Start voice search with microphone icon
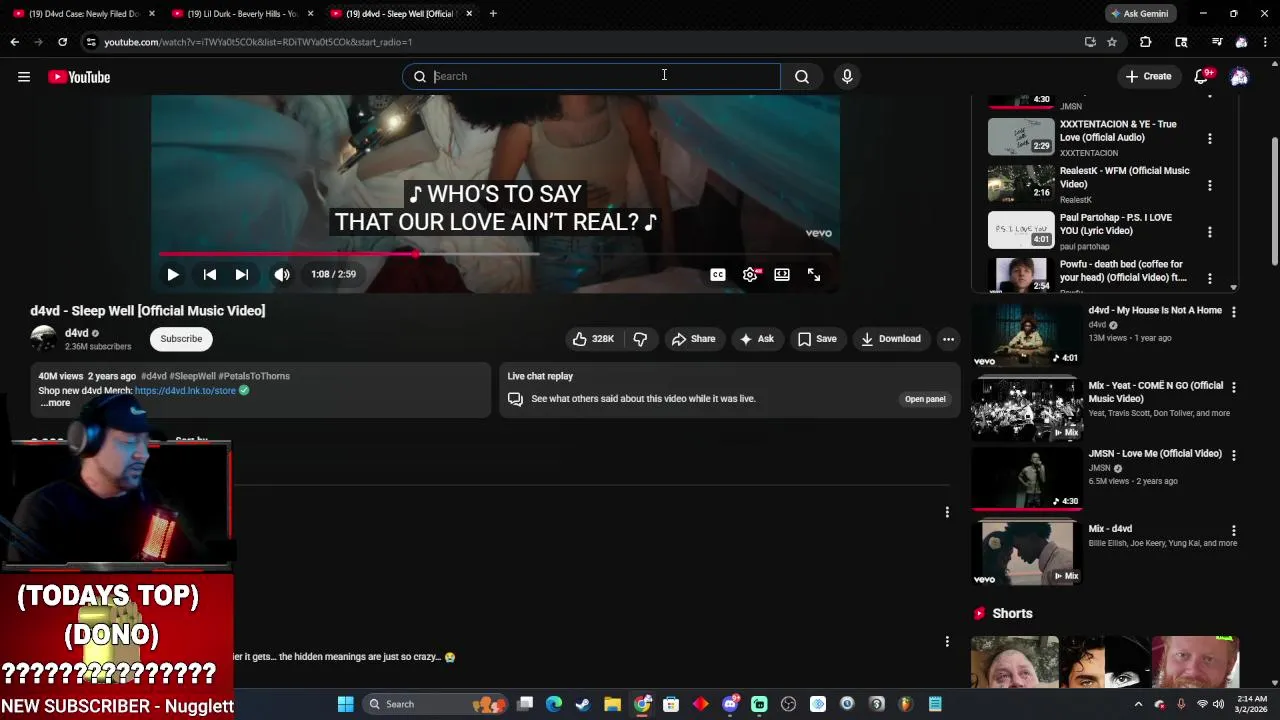1280x720 pixels. click(x=847, y=76)
